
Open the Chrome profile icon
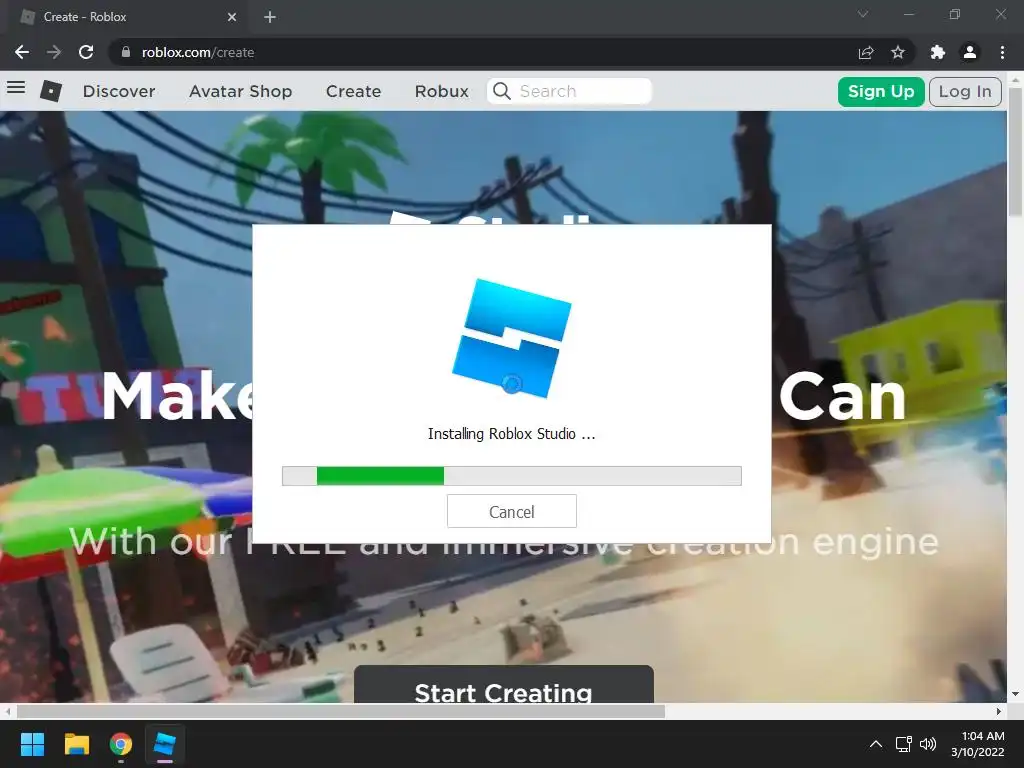[x=970, y=52]
